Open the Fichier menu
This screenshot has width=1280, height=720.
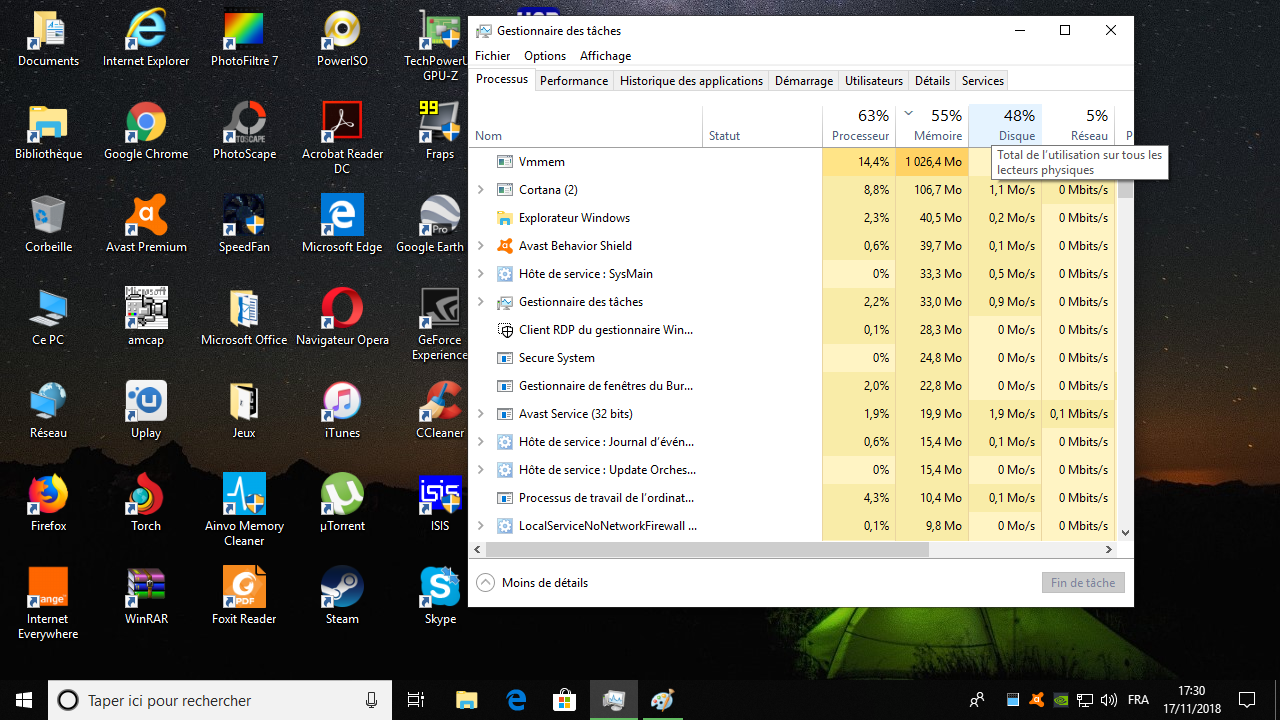[x=492, y=56]
